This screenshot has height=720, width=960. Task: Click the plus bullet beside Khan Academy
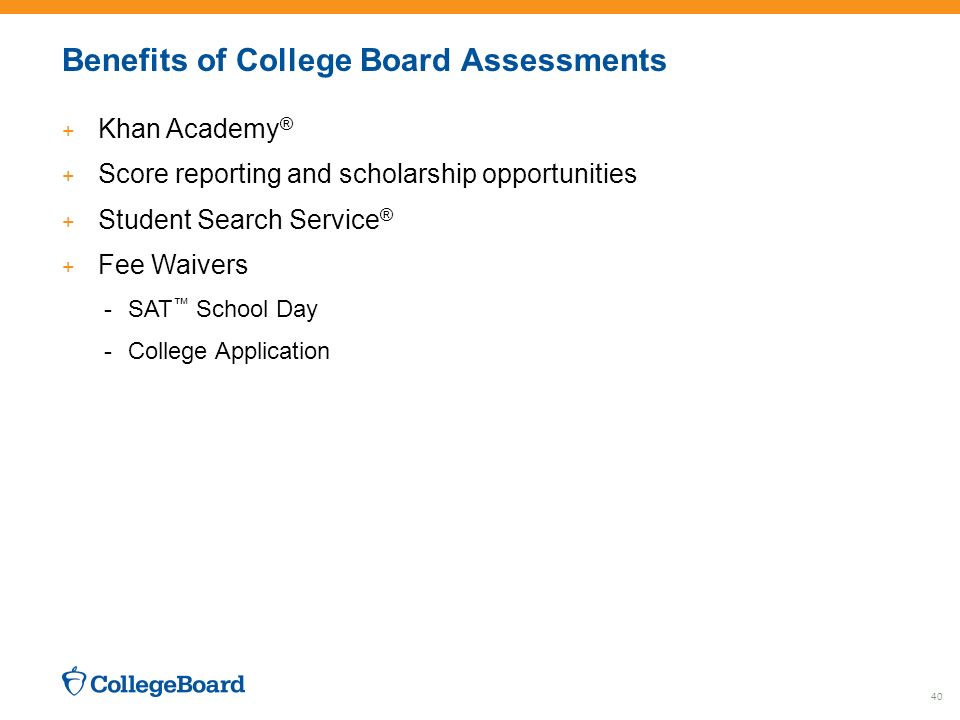coord(68,131)
